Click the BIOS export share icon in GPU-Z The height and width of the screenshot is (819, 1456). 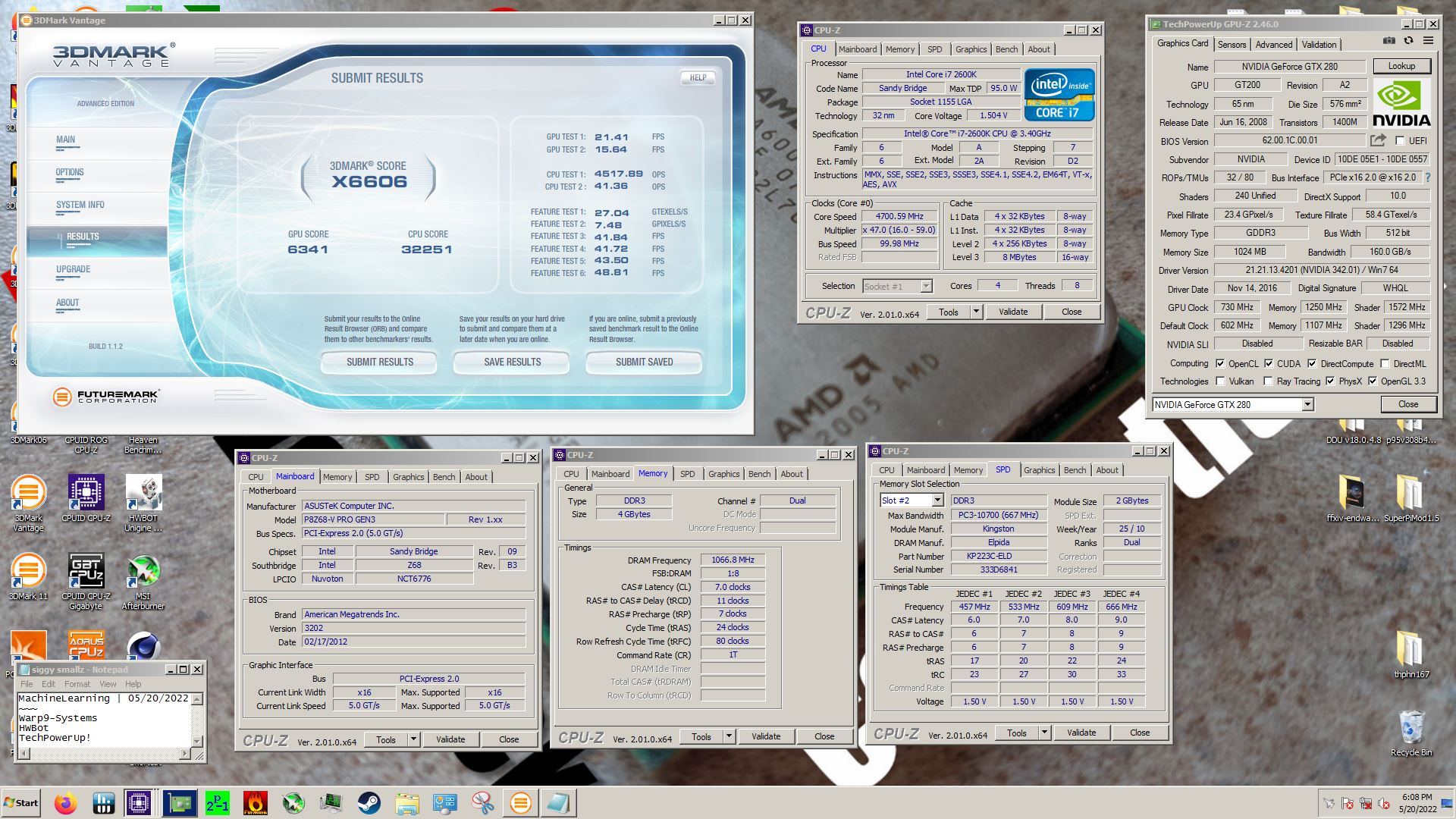tap(1378, 140)
